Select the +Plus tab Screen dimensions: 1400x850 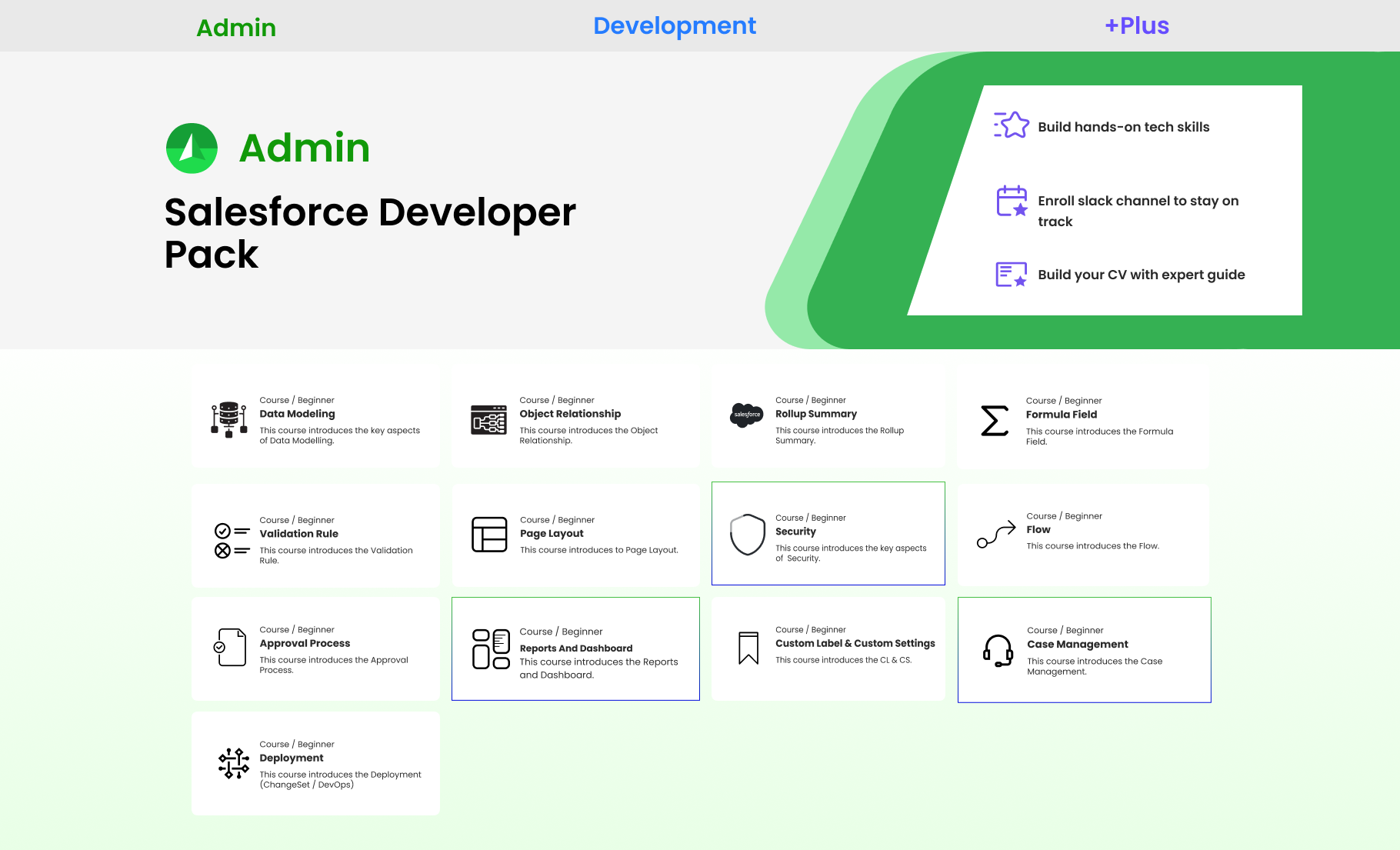point(1137,26)
